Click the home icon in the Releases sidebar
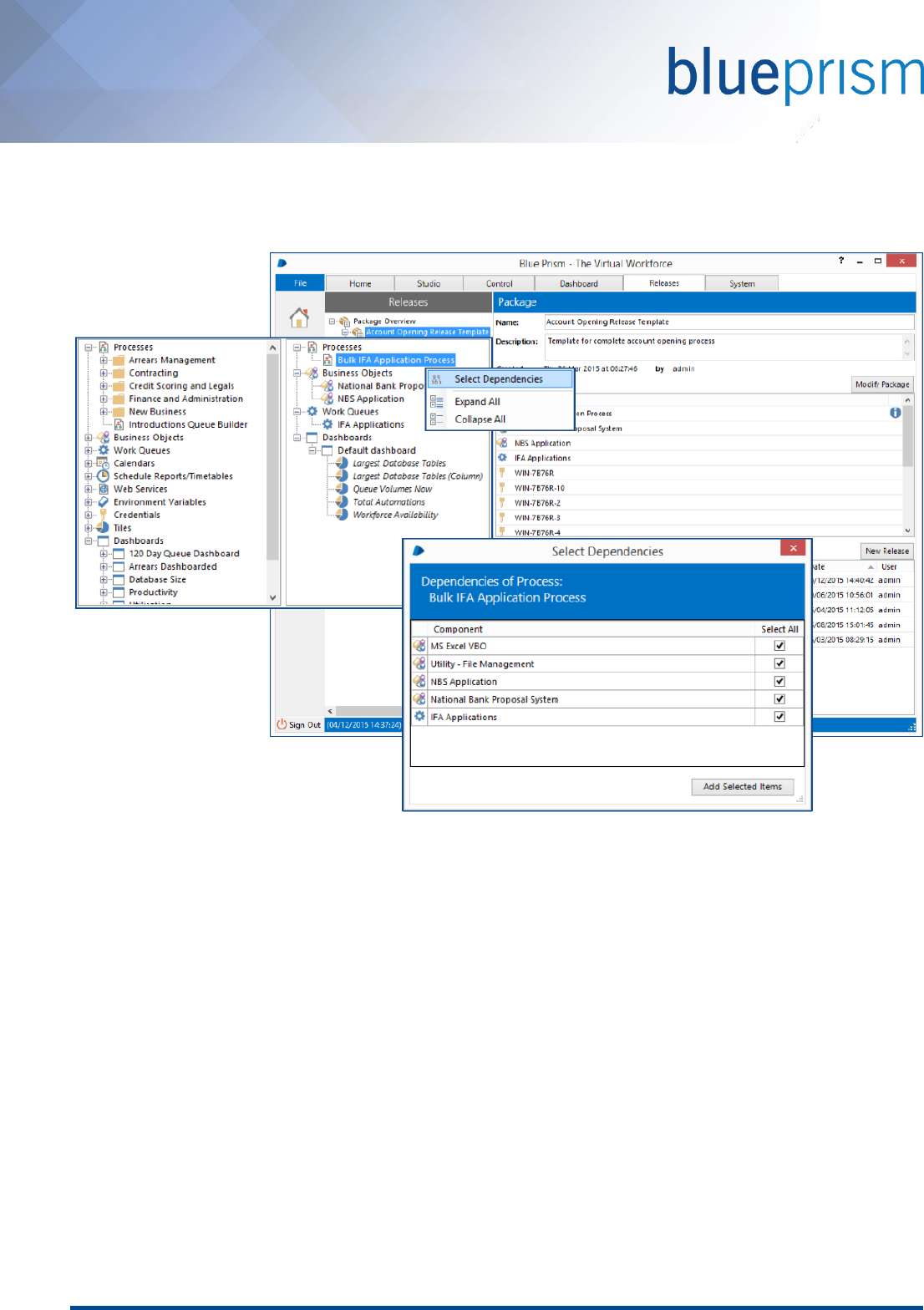This screenshot has height=1310, width=924. click(299, 317)
